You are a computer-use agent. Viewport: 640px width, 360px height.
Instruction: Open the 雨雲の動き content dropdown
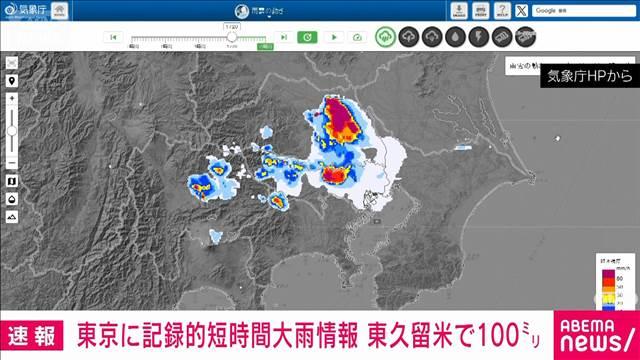pyautogui.click(x=260, y=11)
